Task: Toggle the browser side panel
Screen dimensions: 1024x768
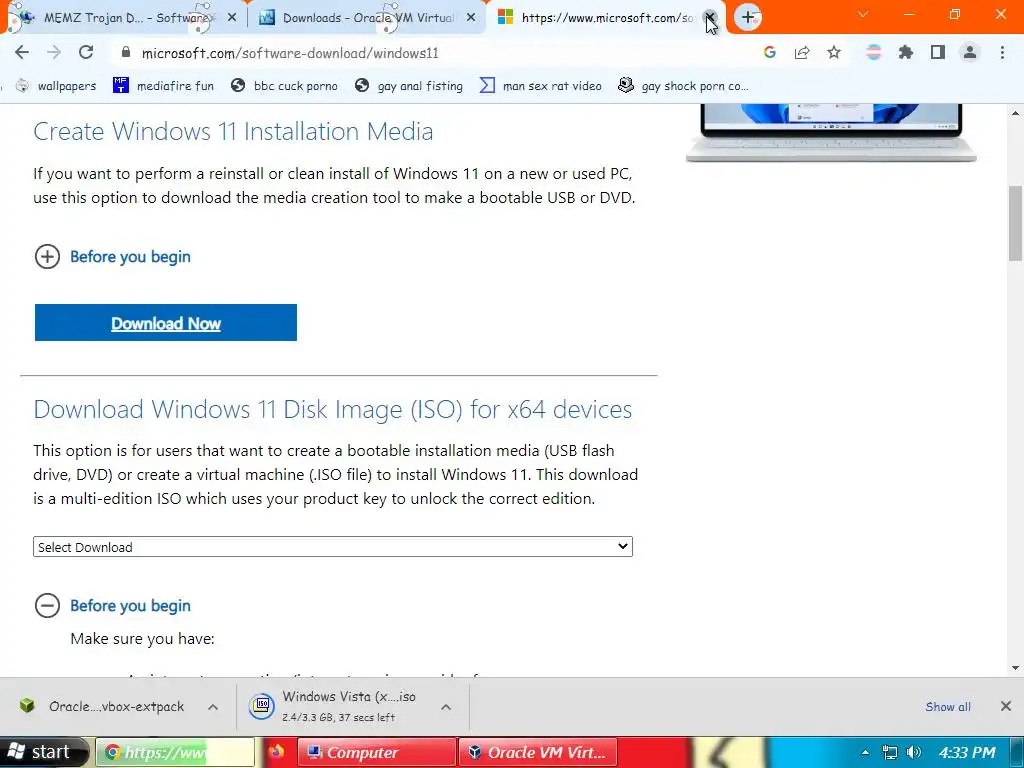Action: [x=938, y=53]
